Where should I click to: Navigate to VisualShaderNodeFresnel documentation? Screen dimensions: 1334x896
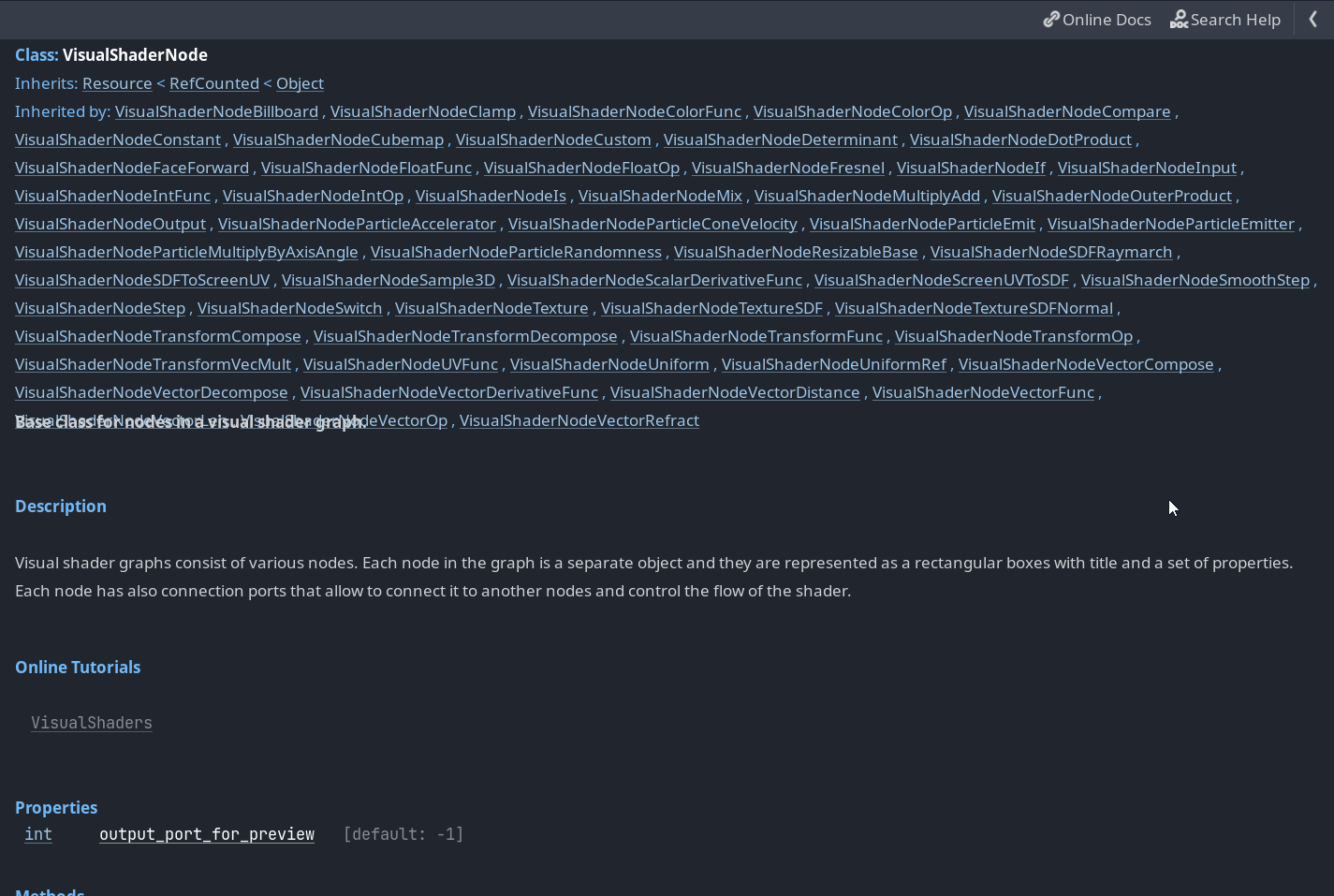[788, 168]
